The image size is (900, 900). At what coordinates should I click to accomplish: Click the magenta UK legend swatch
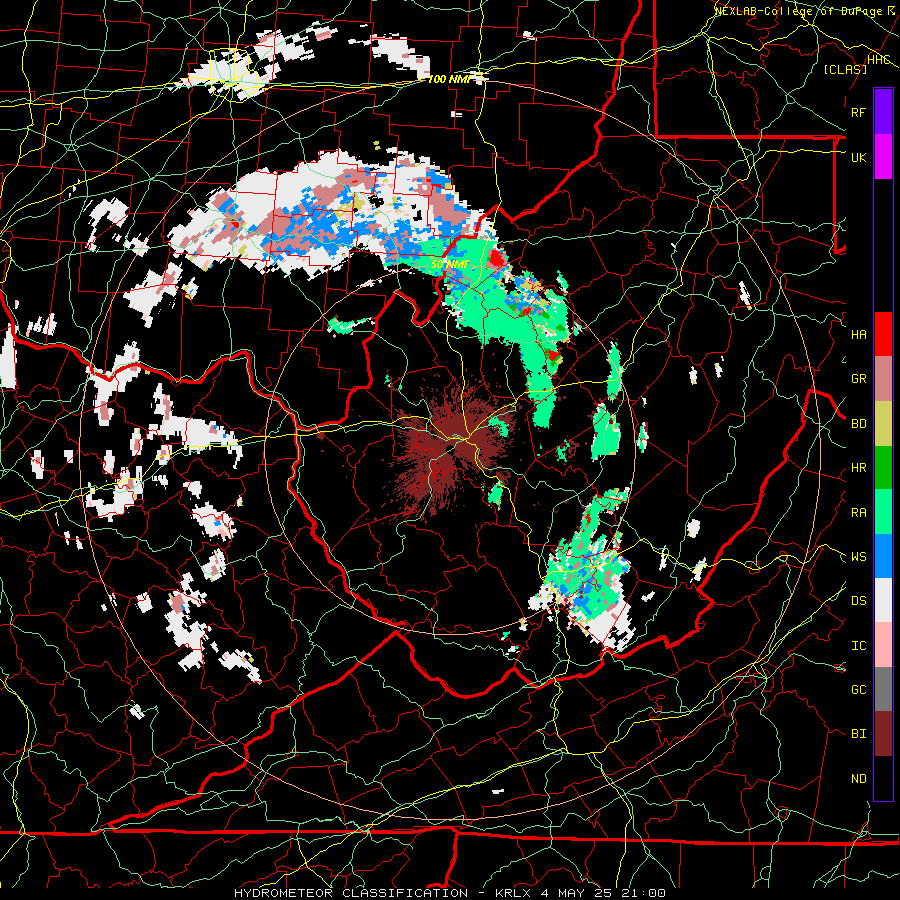click(883, 157)
